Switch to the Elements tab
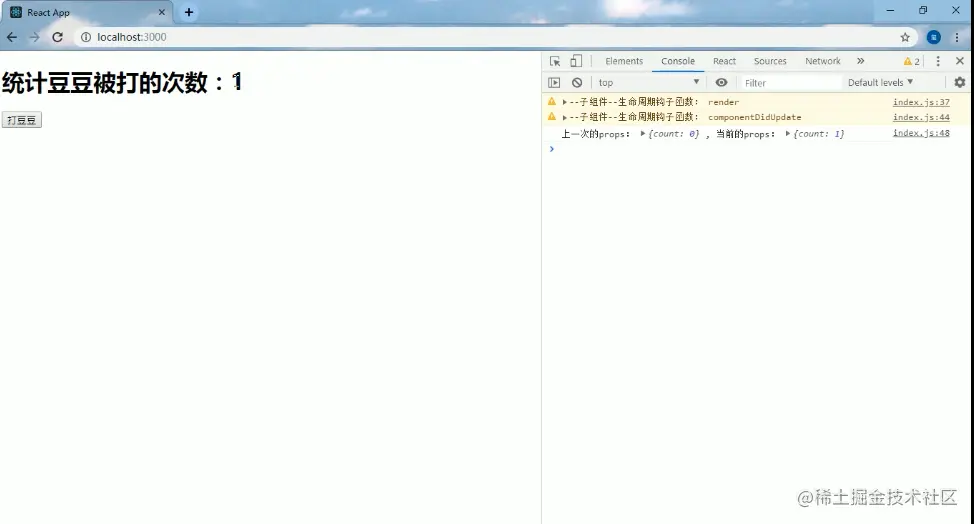The image size is (974, 524). point(624,61)
